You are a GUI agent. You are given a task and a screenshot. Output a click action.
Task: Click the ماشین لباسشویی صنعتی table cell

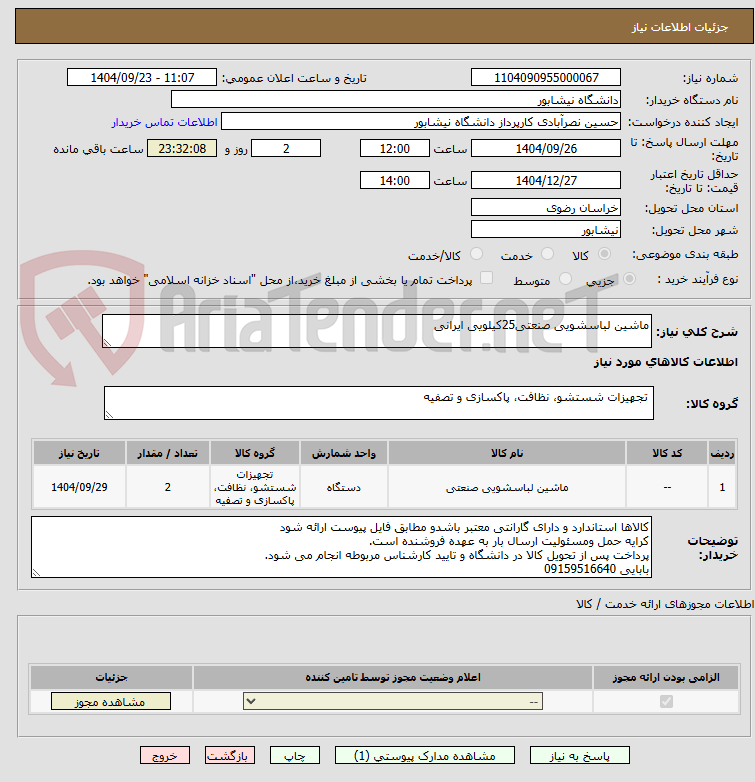(507, 487)
